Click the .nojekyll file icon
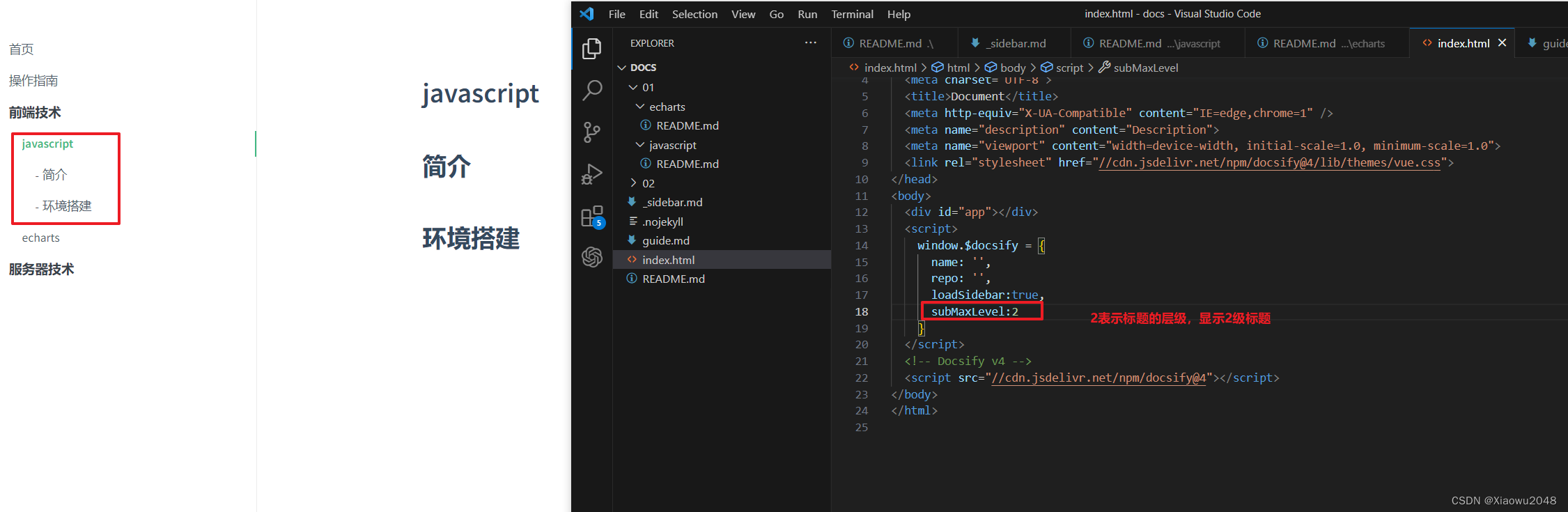This screenshot has height=512, width=1568. pos(633,222)
